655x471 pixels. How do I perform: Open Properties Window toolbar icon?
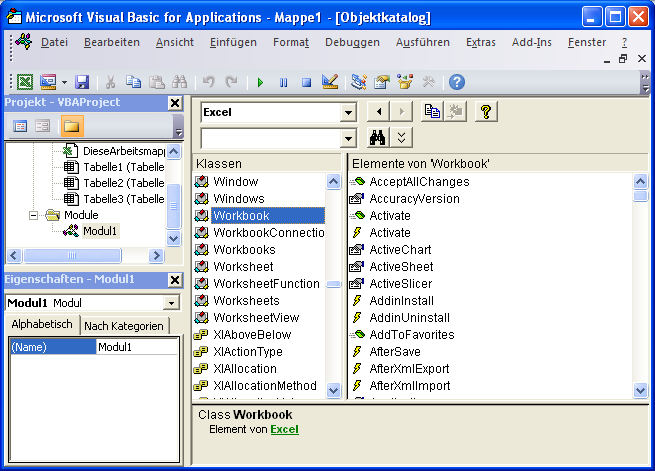381,82
